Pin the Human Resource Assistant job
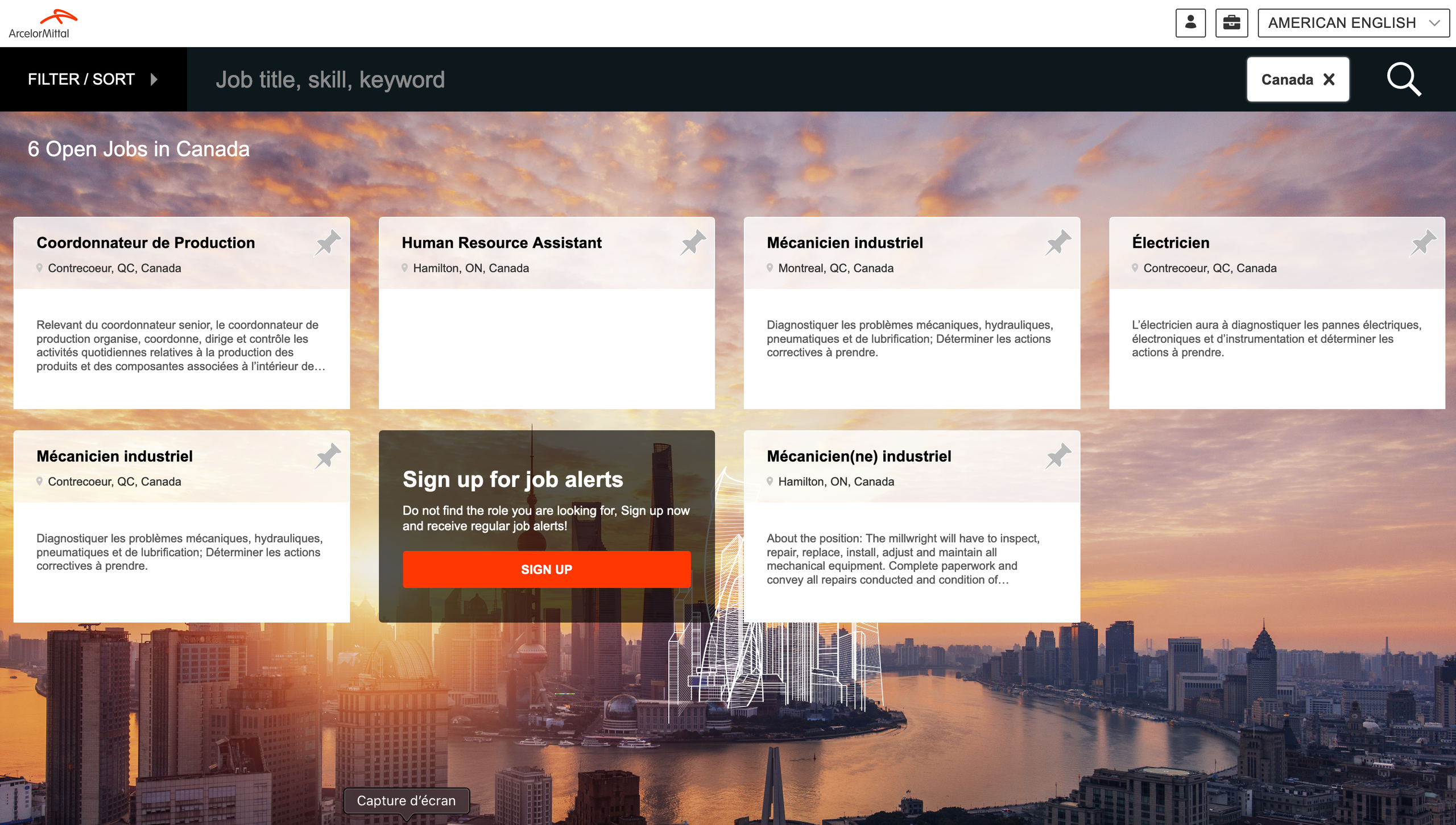 click(693, 243)
